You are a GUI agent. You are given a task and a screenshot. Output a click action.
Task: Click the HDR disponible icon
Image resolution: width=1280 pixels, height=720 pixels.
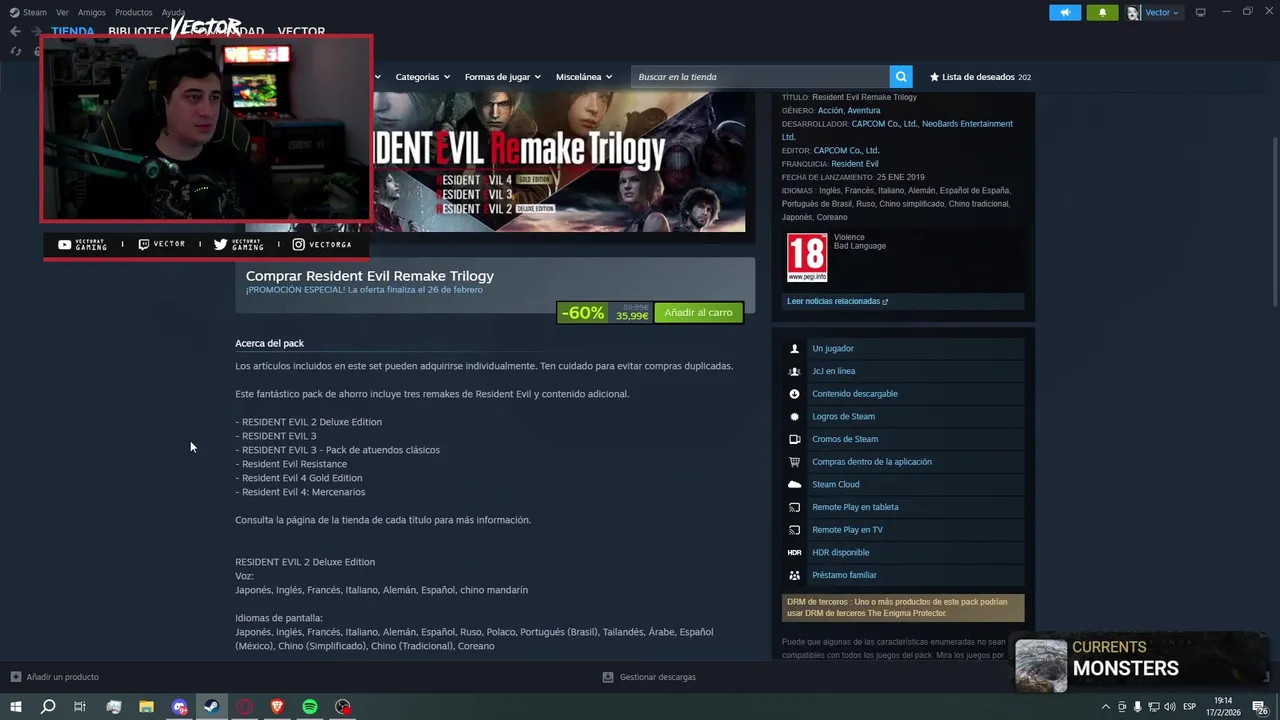click(795, 553)
